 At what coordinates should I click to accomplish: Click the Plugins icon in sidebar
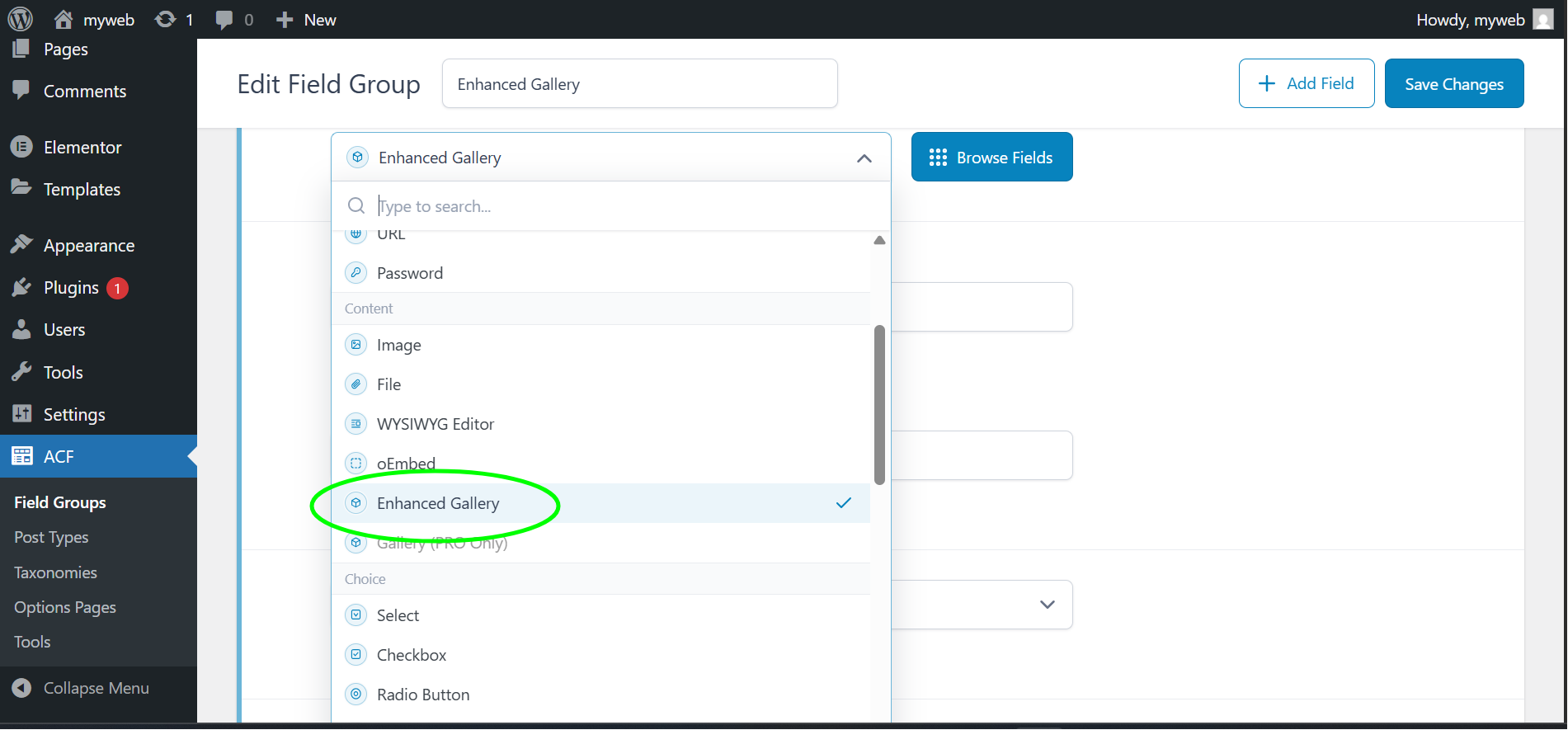pos(21,287)
